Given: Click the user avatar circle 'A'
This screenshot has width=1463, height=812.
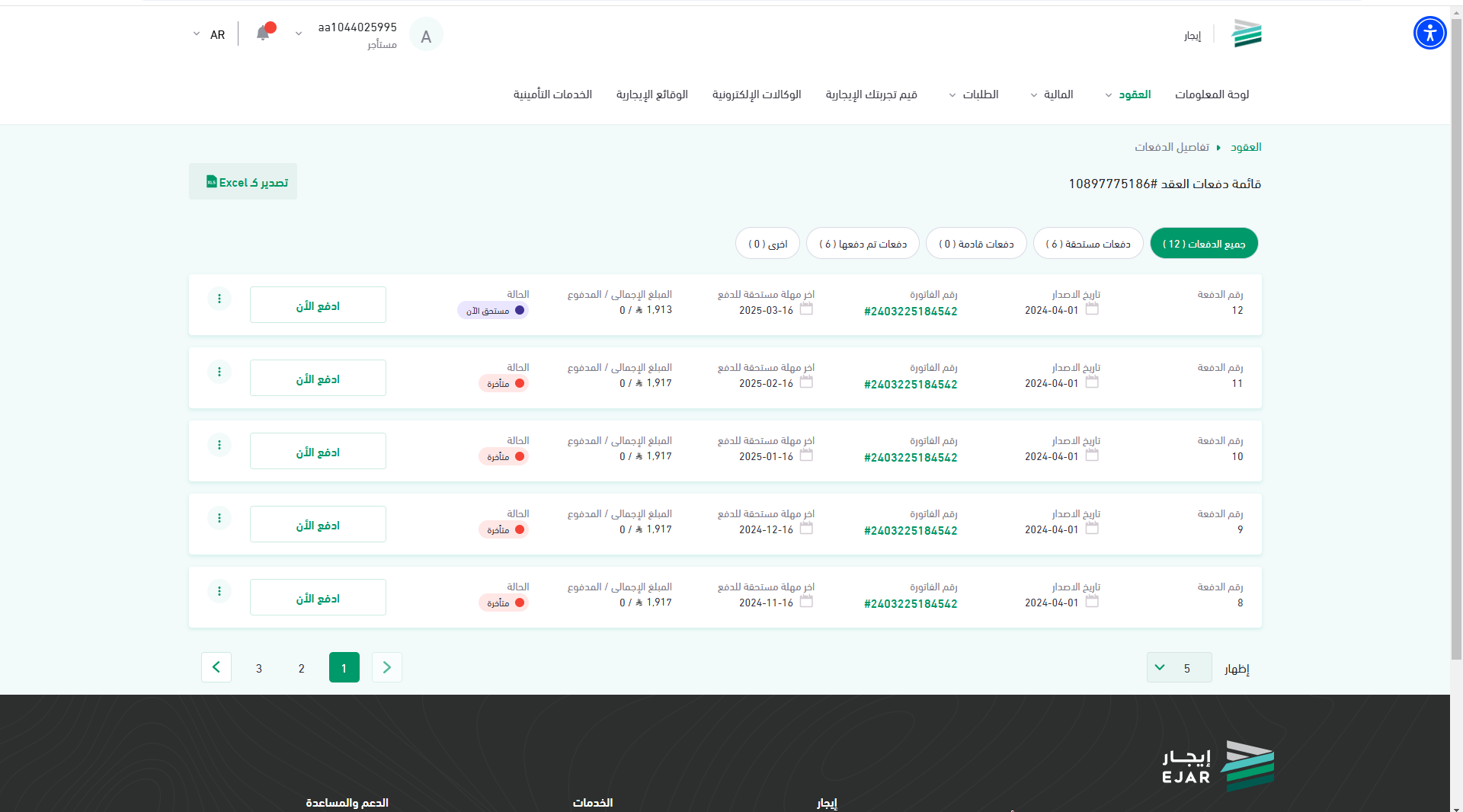Looking at the screenshot, I should (426, 35).
